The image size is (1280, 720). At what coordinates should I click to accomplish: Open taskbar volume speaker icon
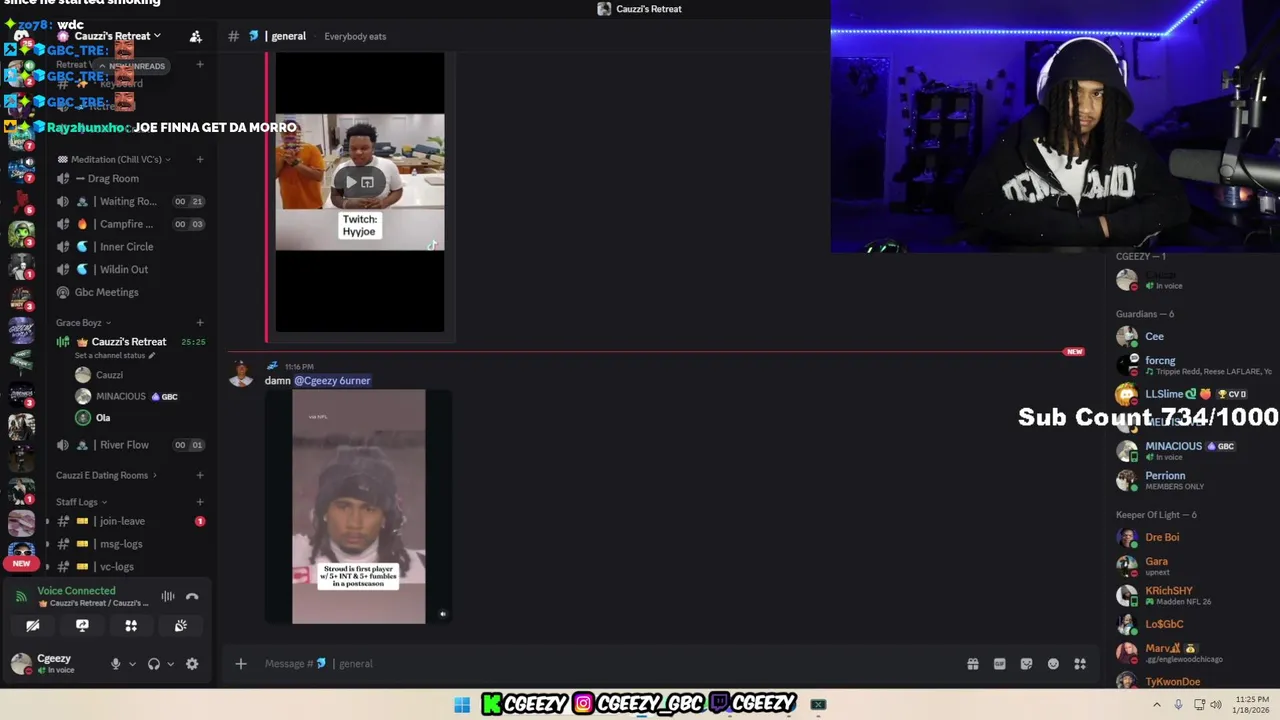point(1216,705)
